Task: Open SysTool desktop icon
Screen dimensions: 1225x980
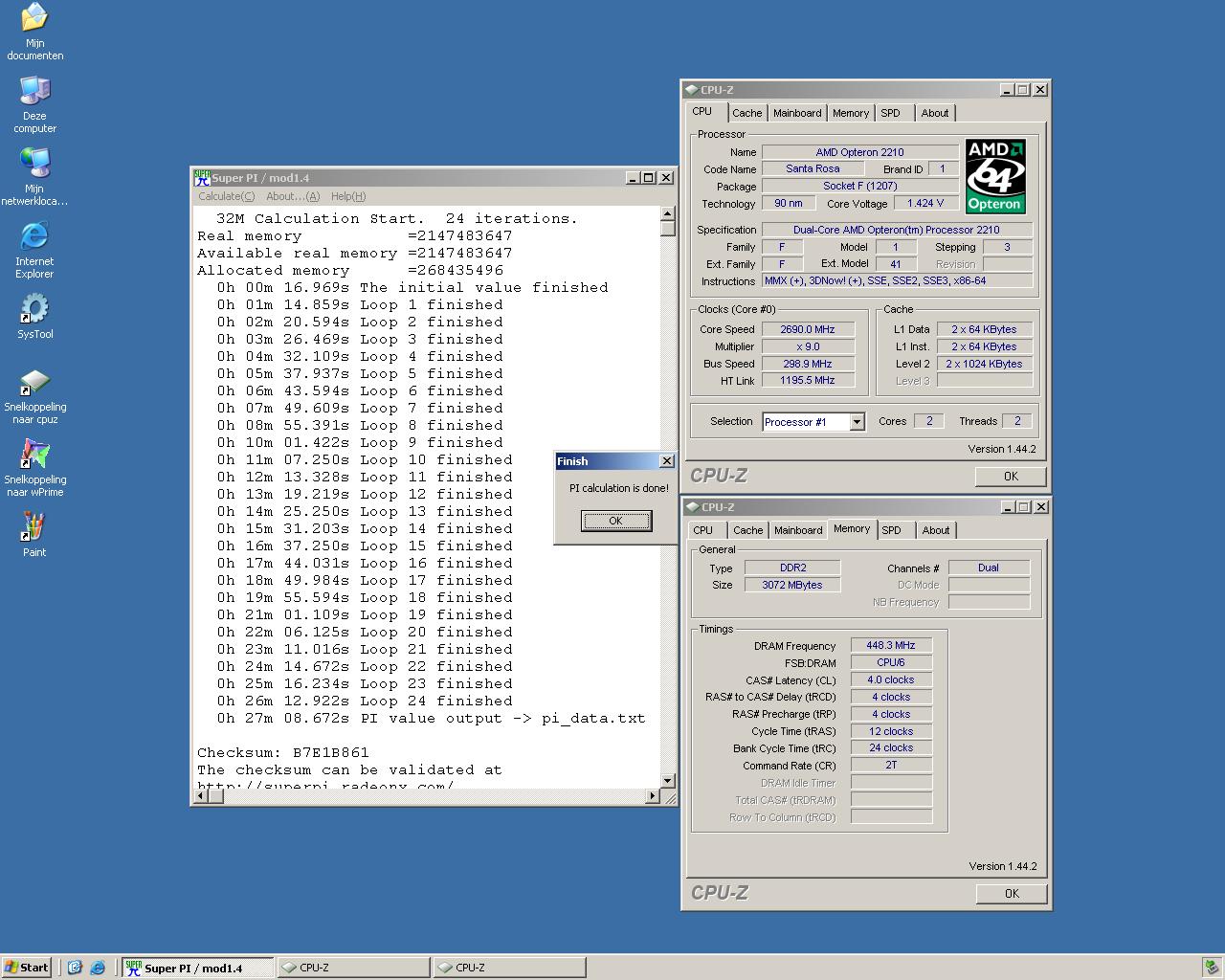Action: click(34, 317)
